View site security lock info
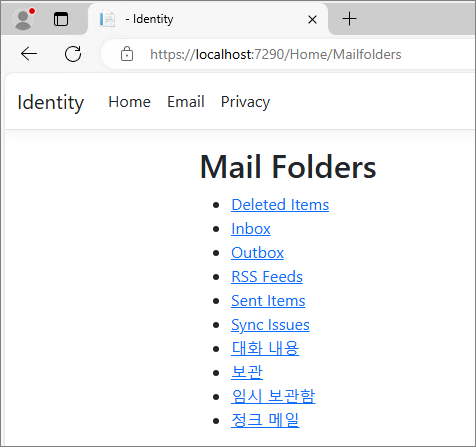Viewport: 476px width, 447px height. click(127, 54)
